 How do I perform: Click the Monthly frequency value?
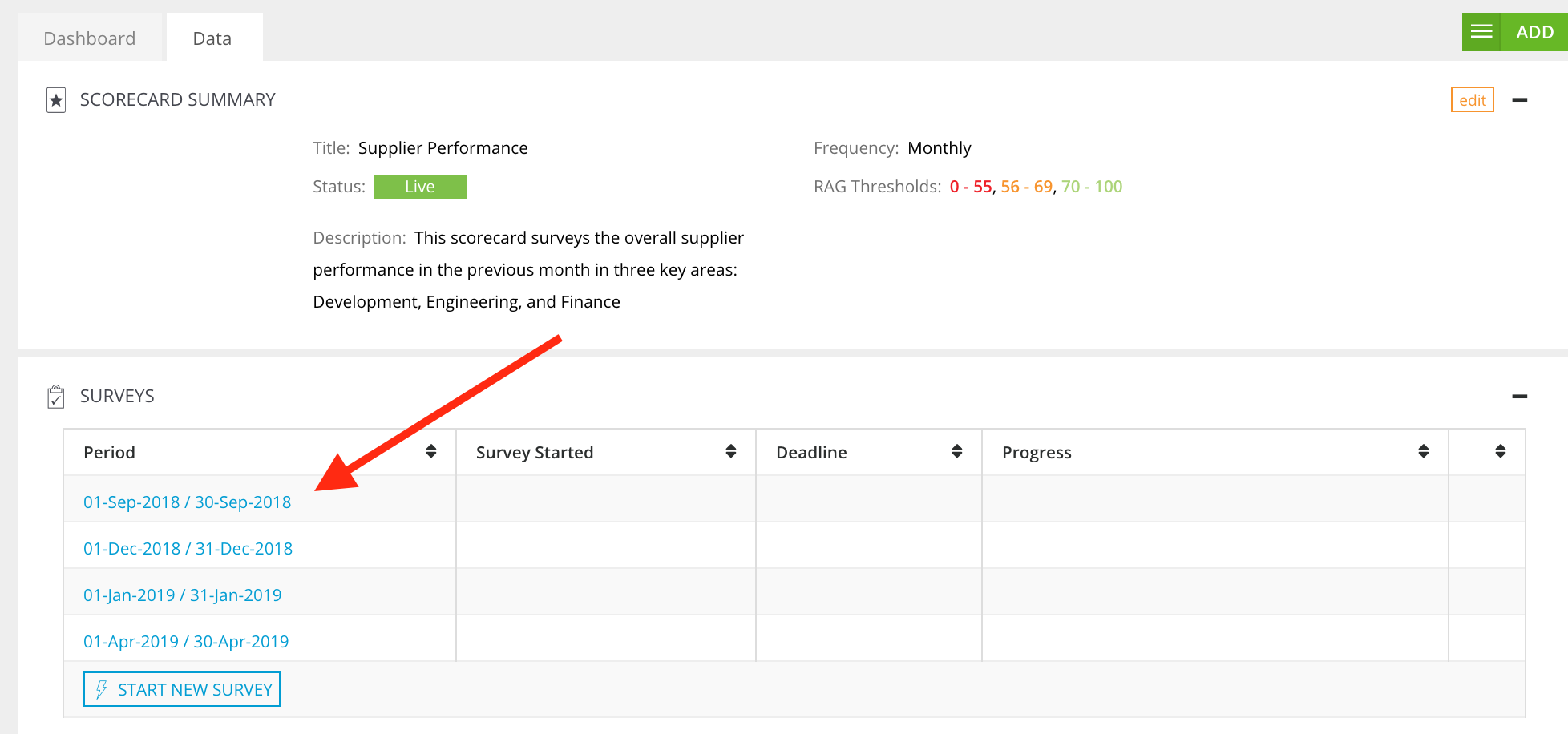coord(940,148)
